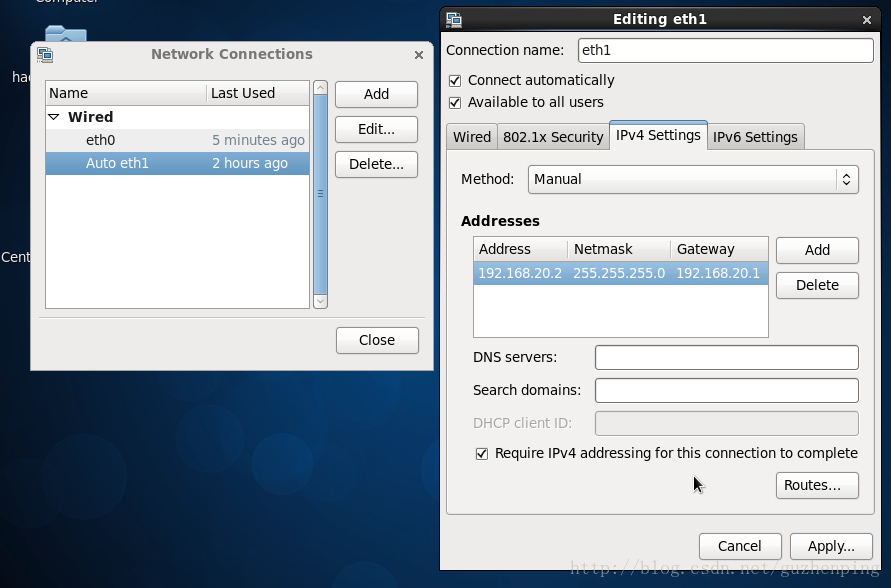Add a new address row
The height and width of the screenshot is (588, 891).
[x=817, y=251]
